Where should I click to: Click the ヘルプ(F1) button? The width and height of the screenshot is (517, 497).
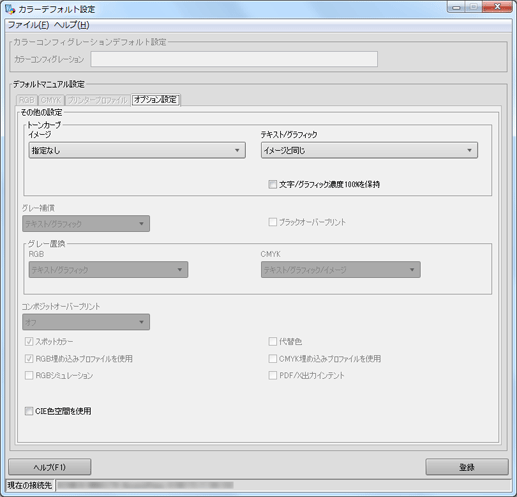tap(50, 467)
